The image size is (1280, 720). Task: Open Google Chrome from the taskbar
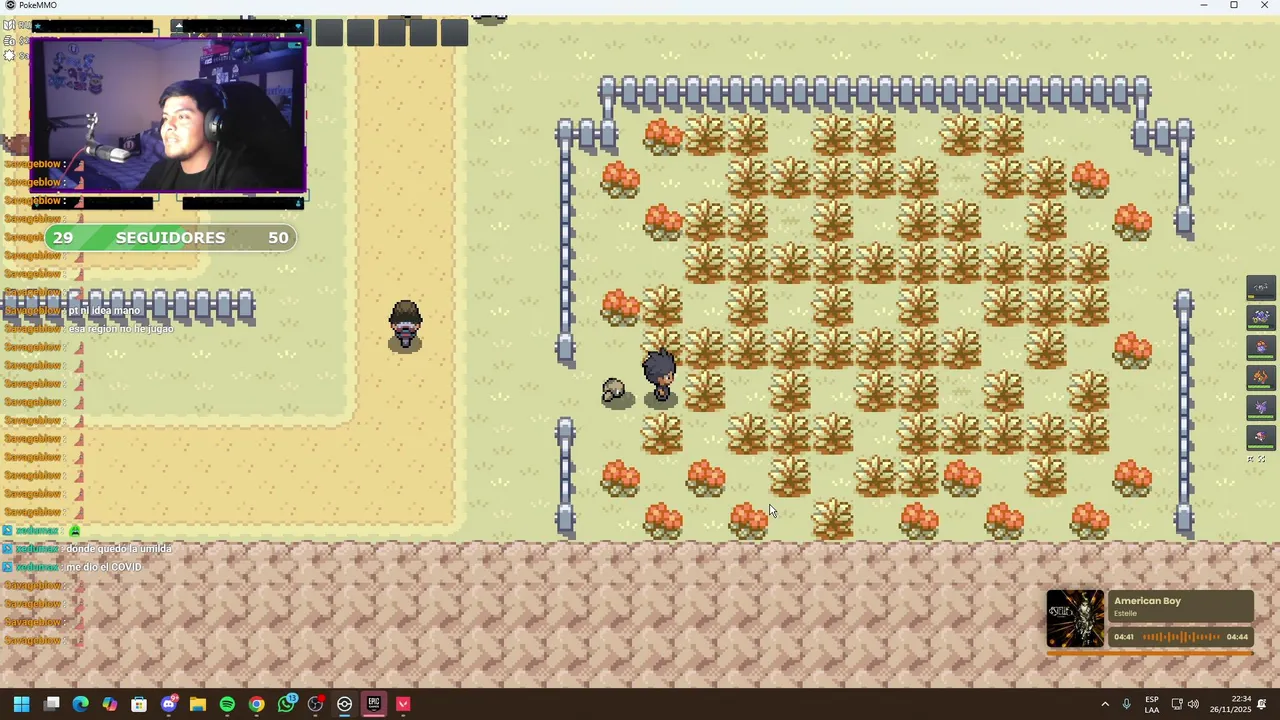pyautogui.click(x=257, y=704)
